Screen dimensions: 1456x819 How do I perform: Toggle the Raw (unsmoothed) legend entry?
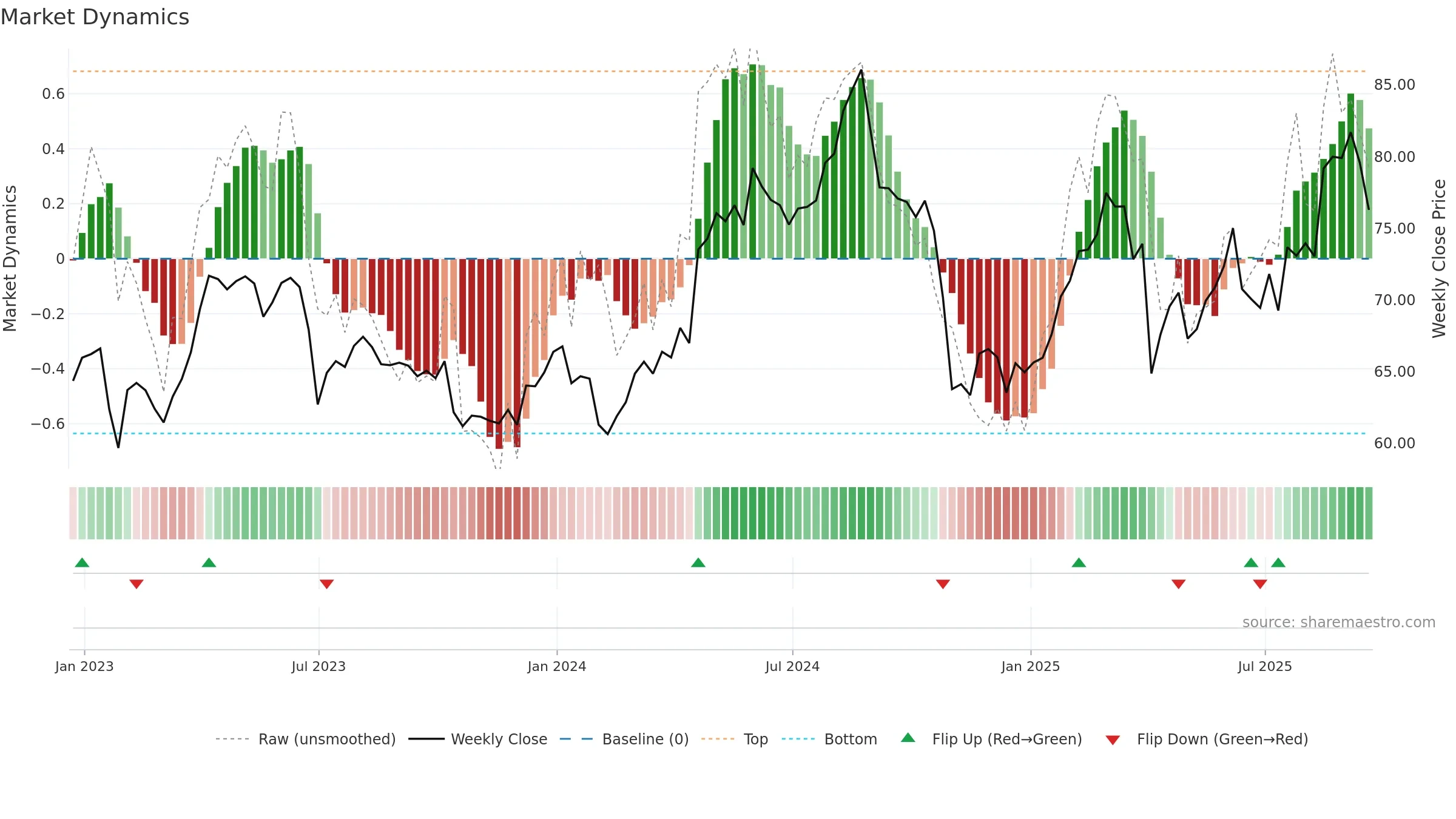(x=305, y=739)
